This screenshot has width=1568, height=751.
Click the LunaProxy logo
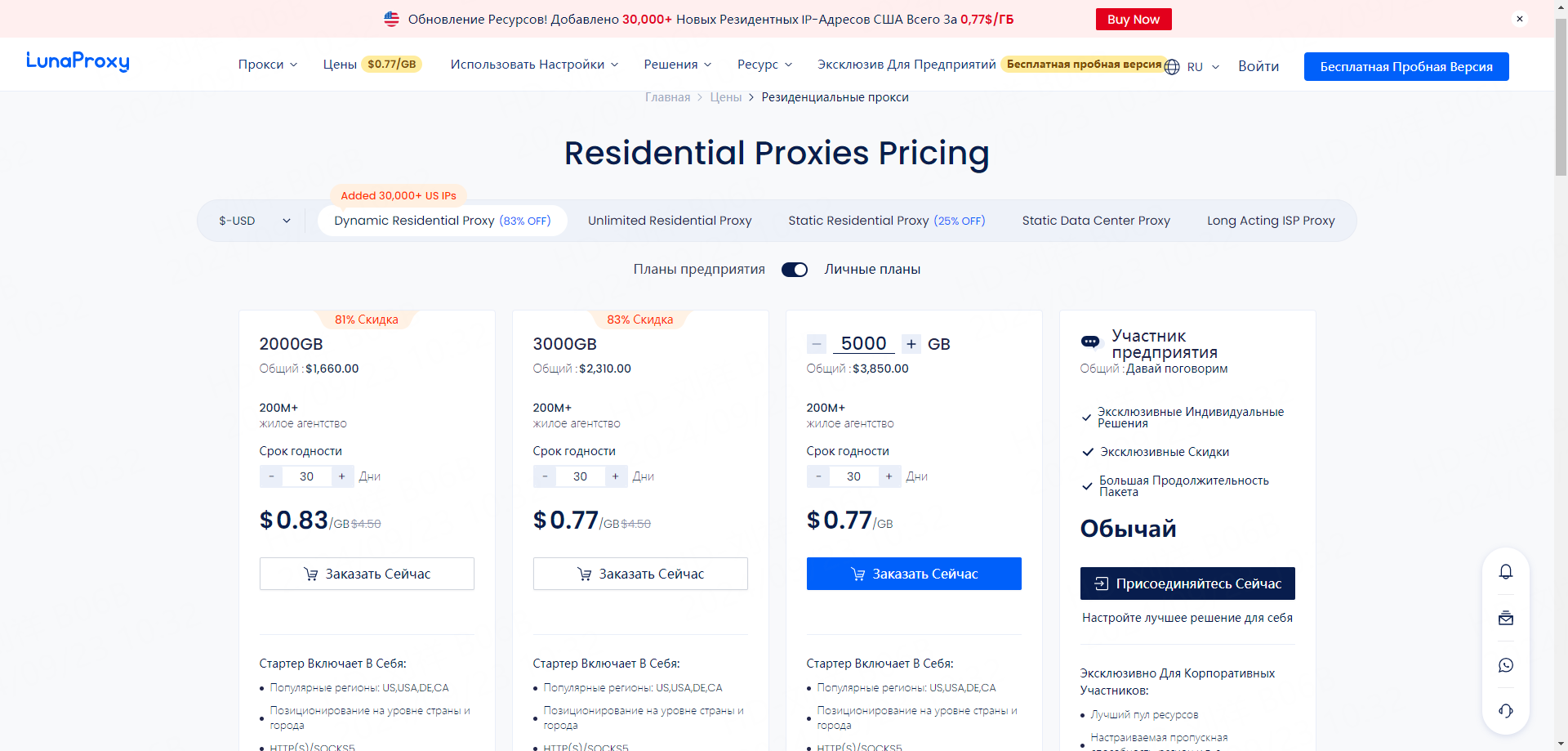[78, 62]
